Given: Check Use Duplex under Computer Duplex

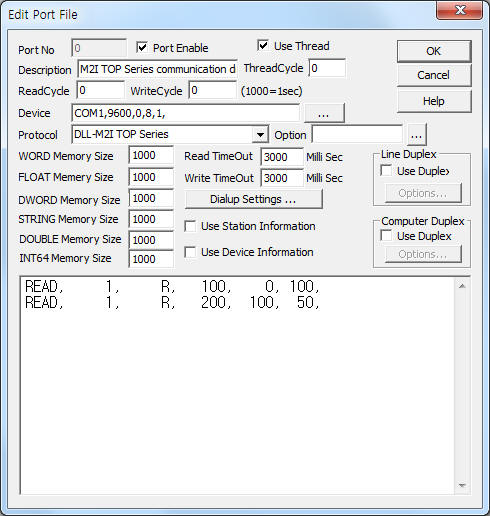Looking at the screenshot, I should [386, 236].
